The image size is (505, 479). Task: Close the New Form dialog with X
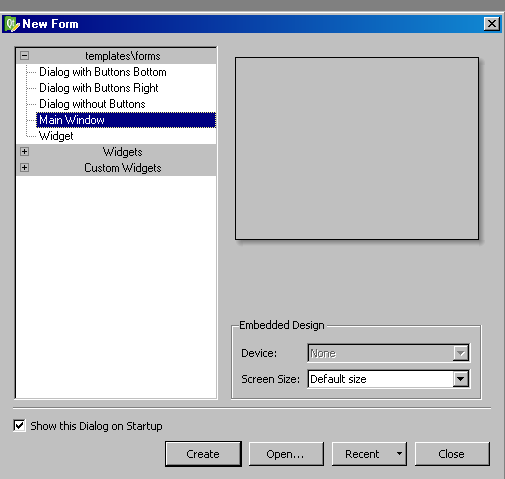coord(492,24)
